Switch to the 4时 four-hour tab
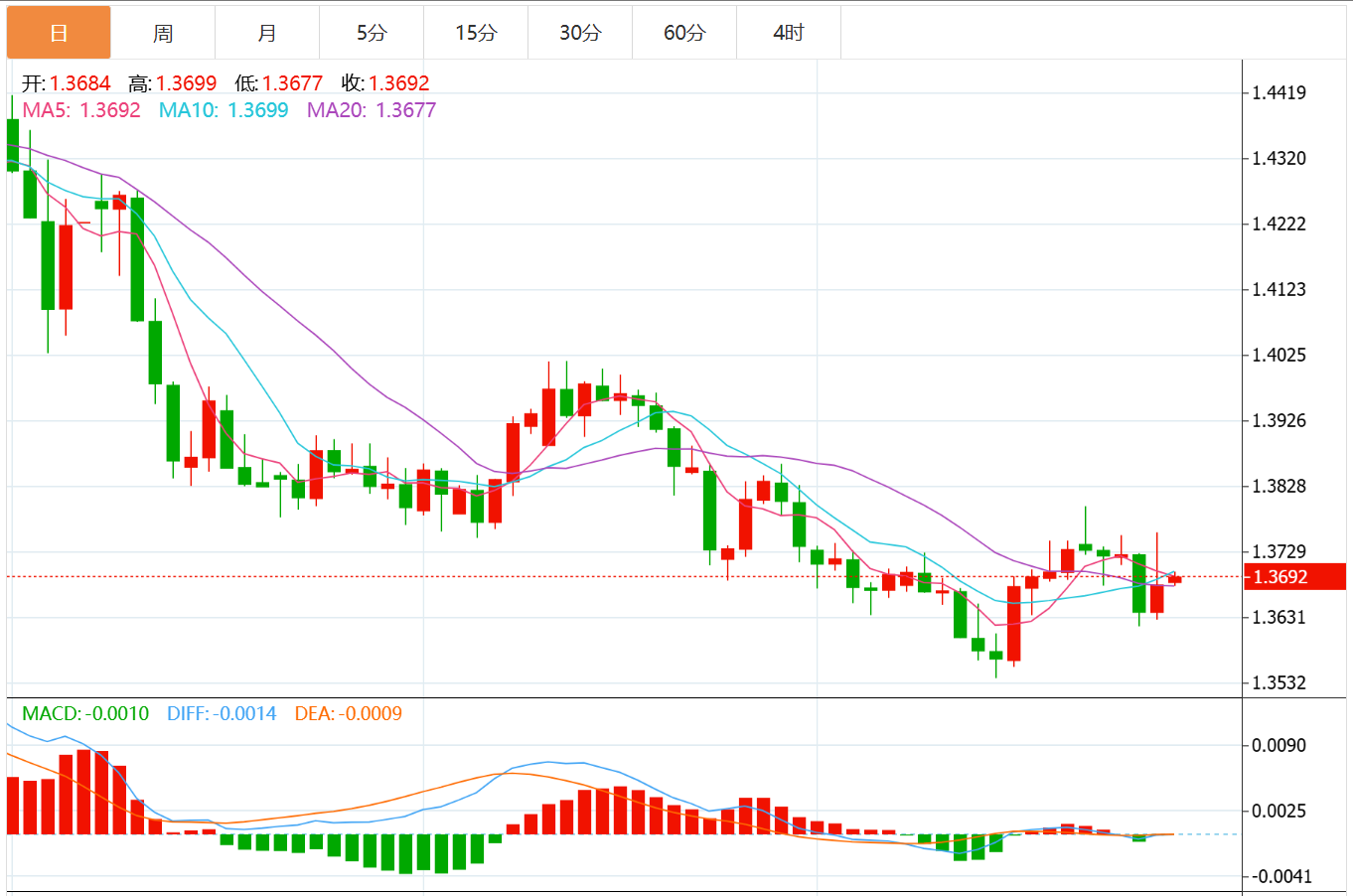 789,33
